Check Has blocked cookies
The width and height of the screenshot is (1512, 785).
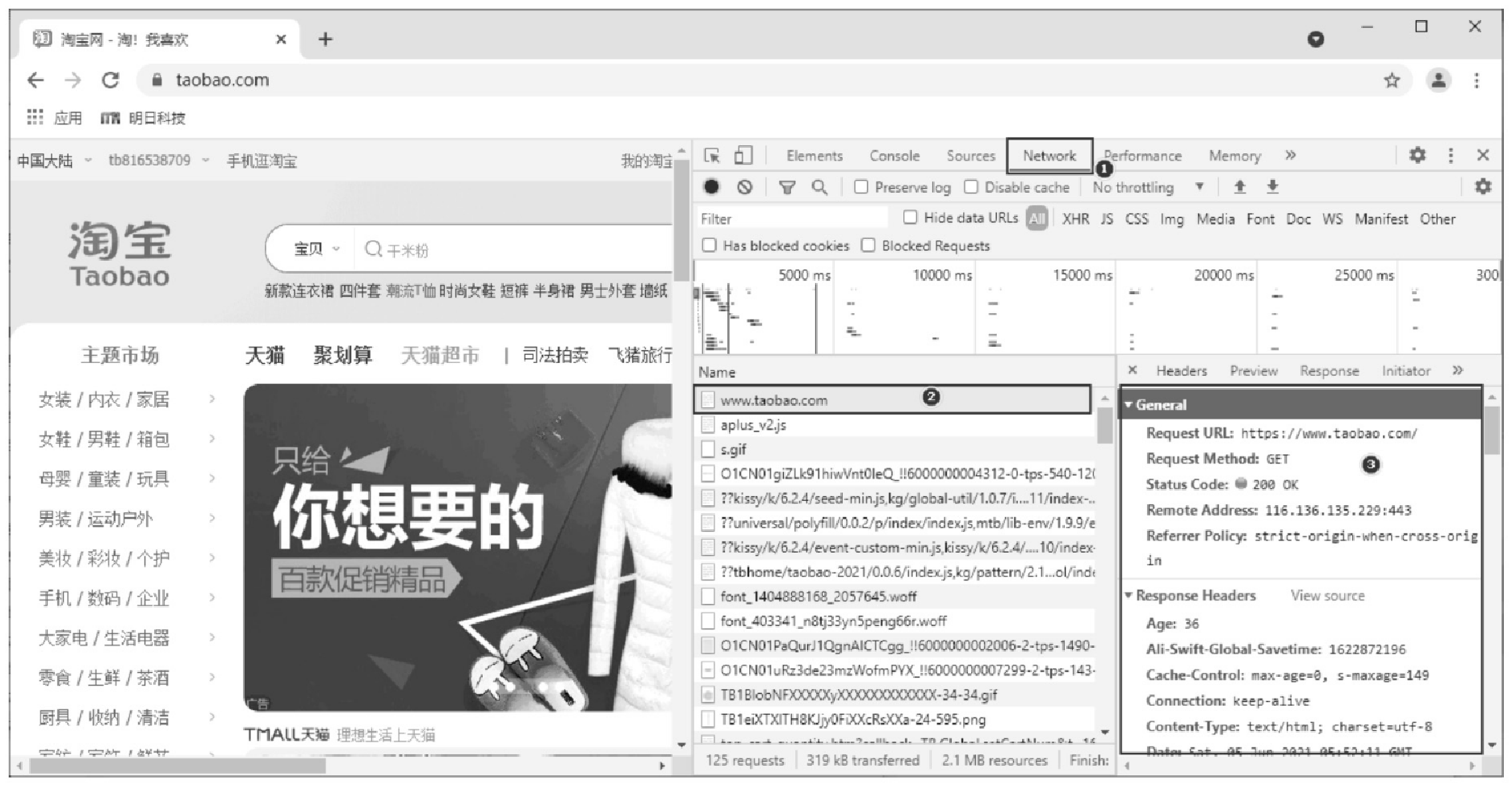coord(709,245)
